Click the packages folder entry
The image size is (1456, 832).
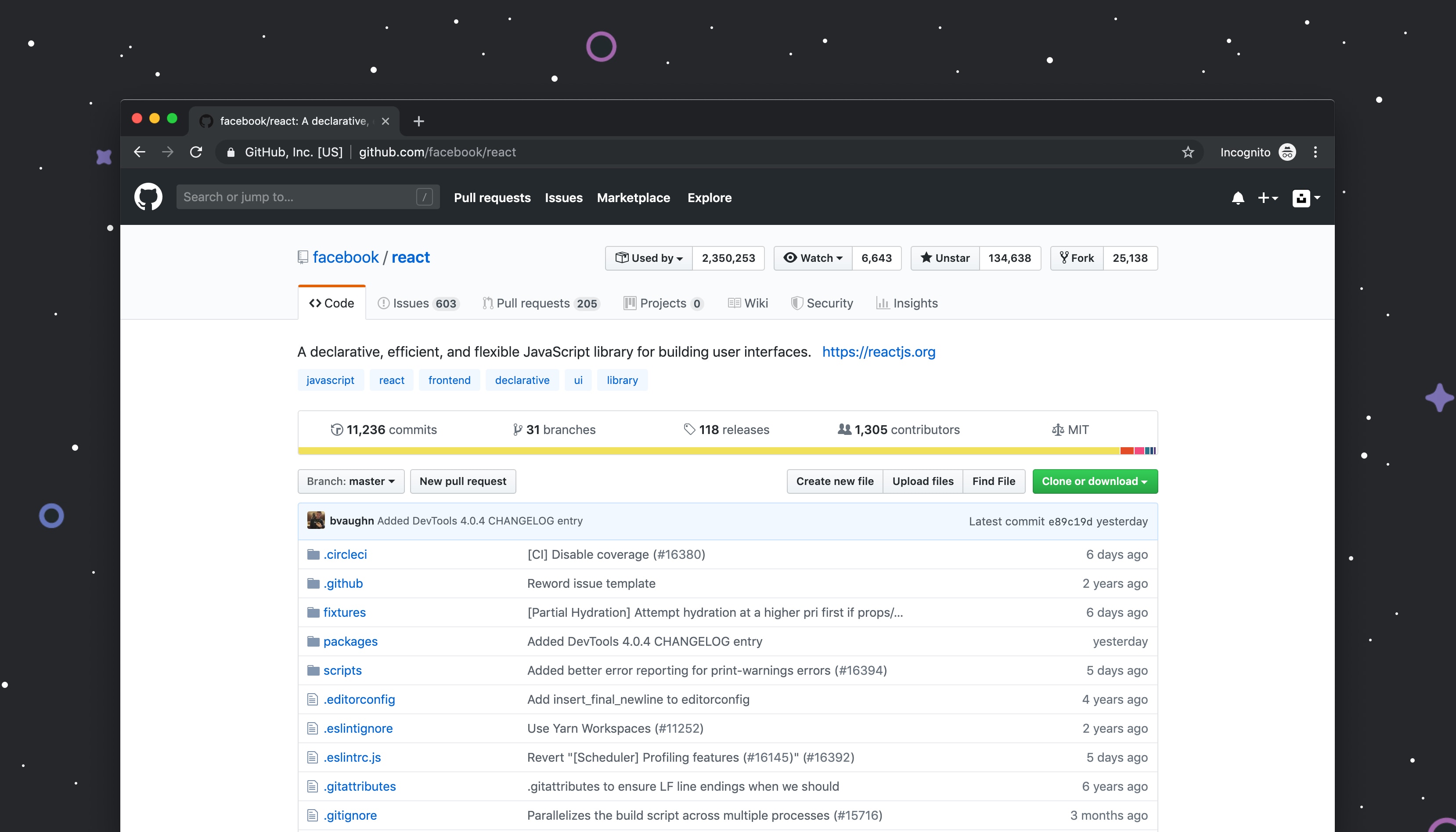tap(349, 641)
